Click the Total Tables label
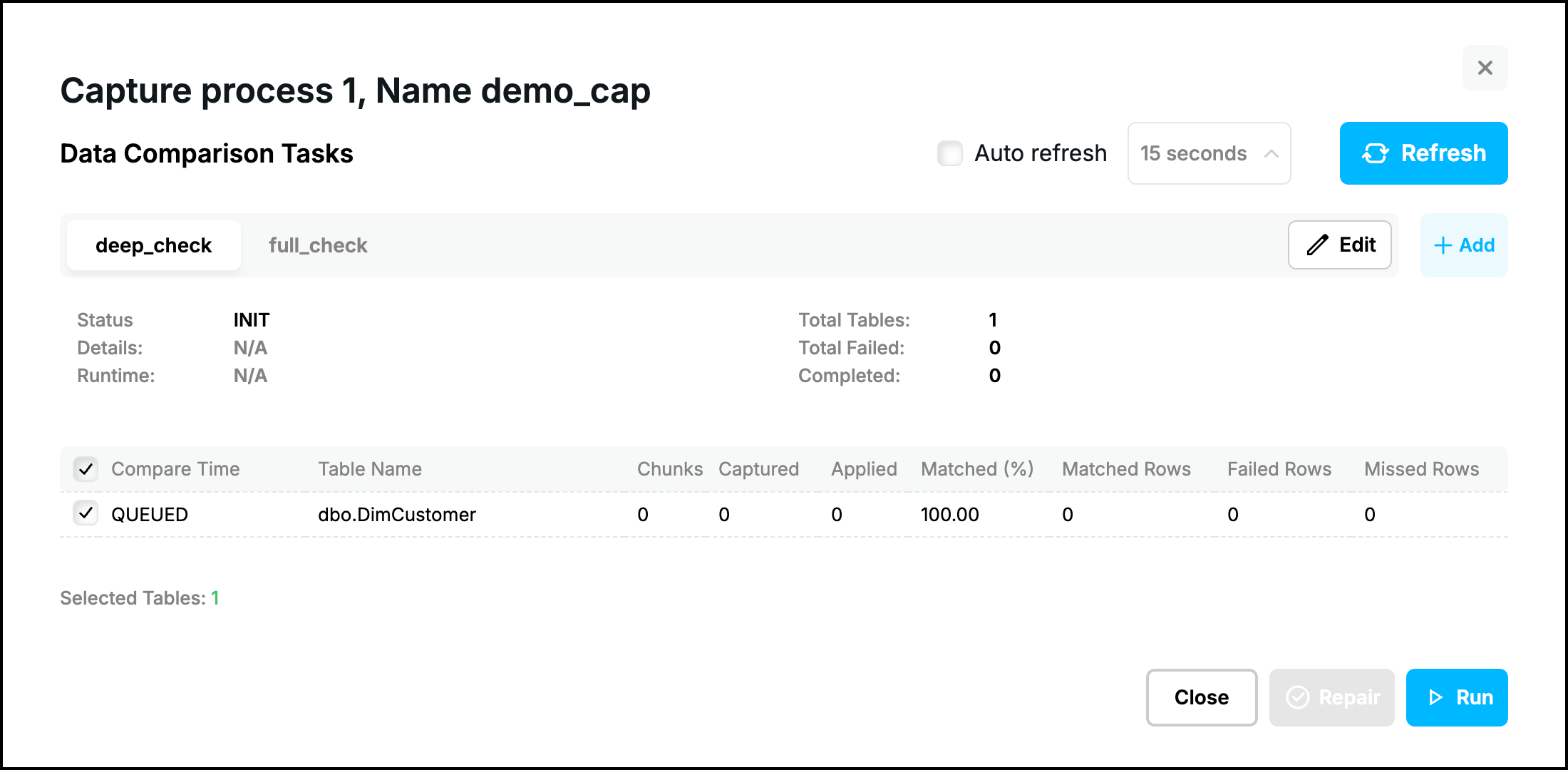This screenshot has height=770, width=1568. pyautogui.click(x=854, y=321)
